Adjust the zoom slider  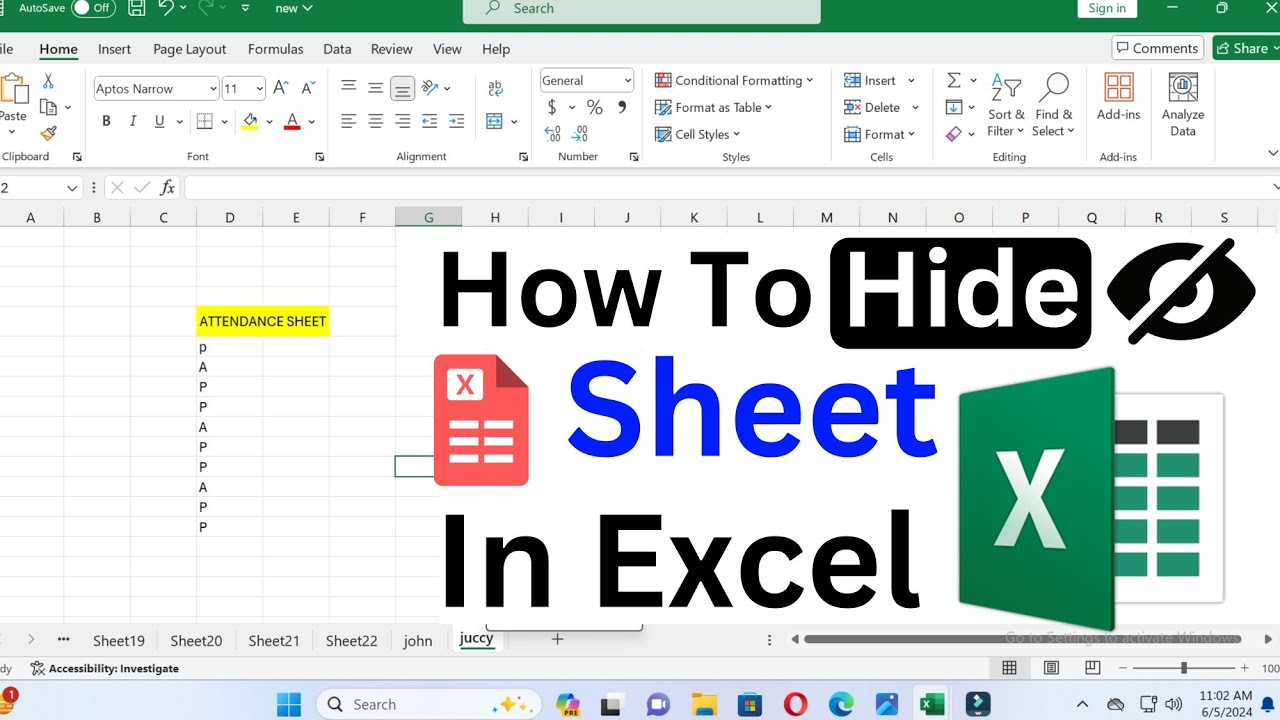click(1184, 668)
